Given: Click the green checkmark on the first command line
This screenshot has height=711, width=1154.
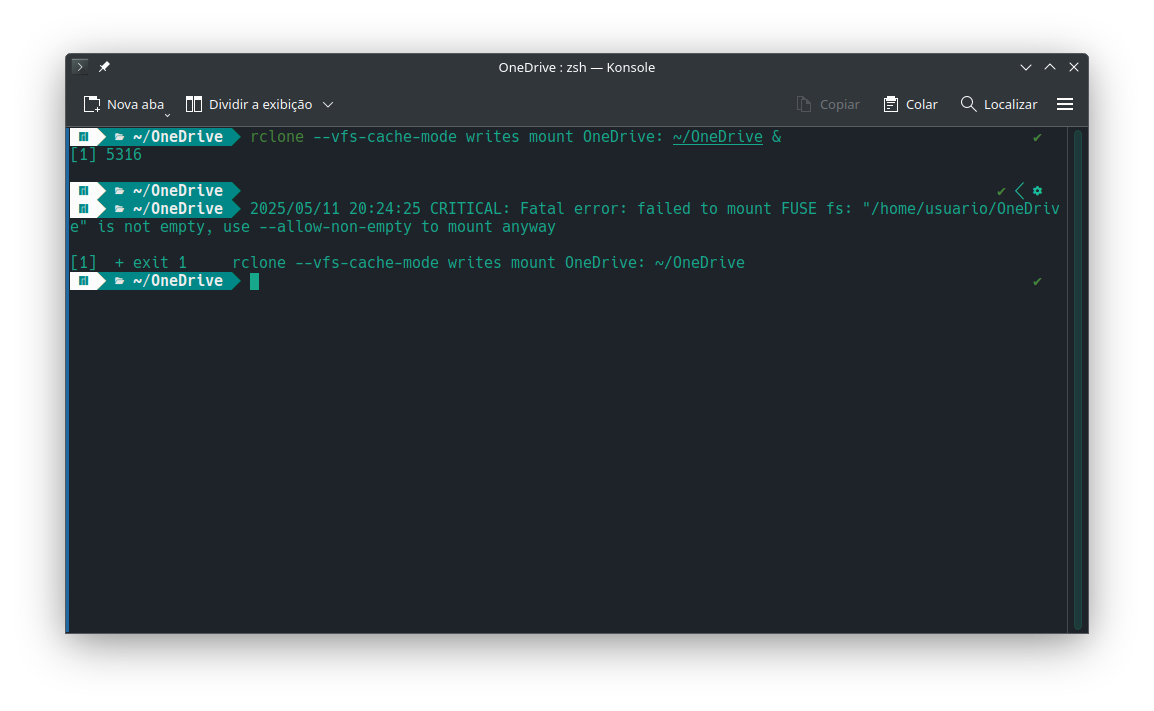Looking at the screenshot, I should tap(1037, 138).
